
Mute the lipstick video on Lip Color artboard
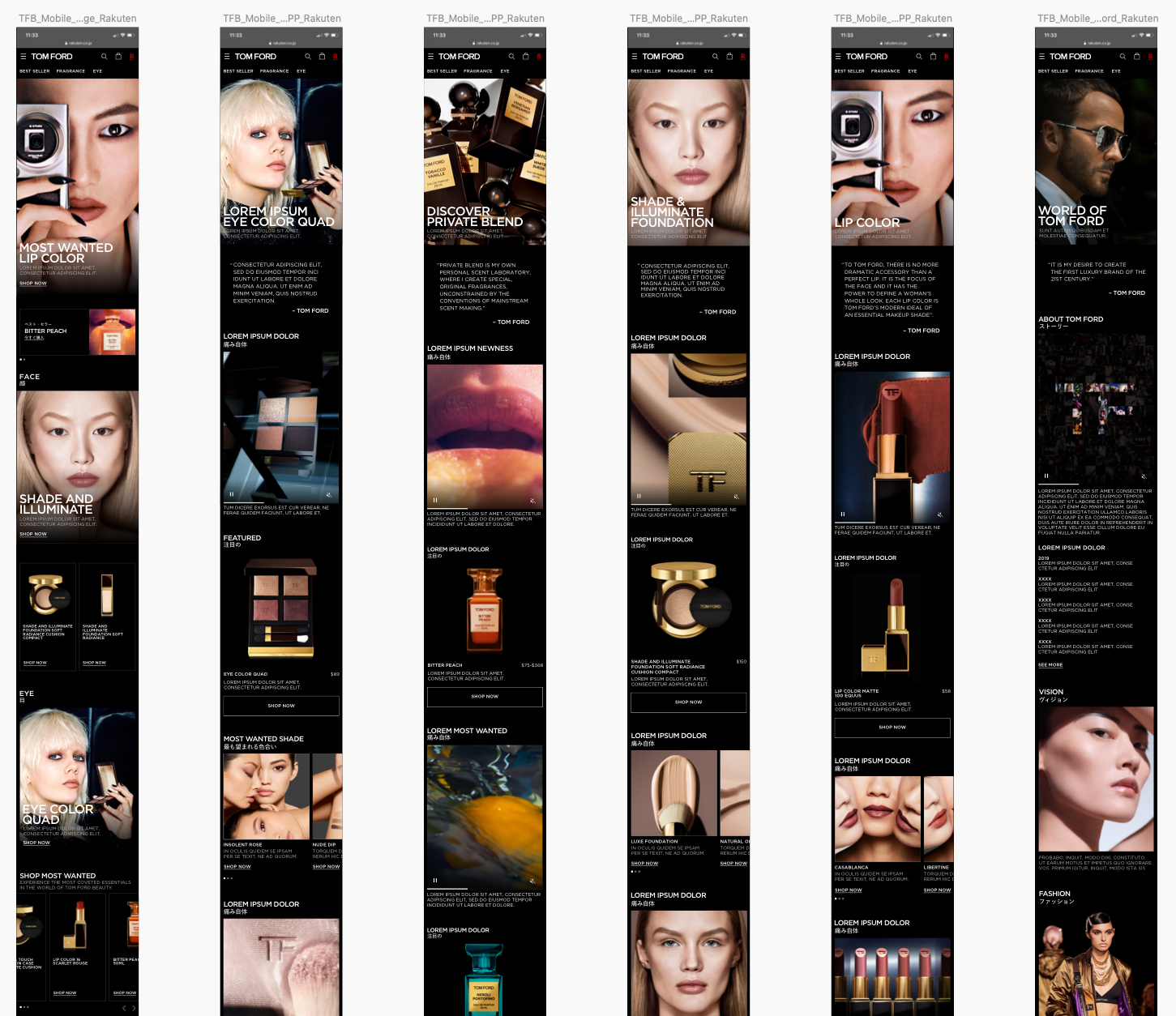coord(939,514)
